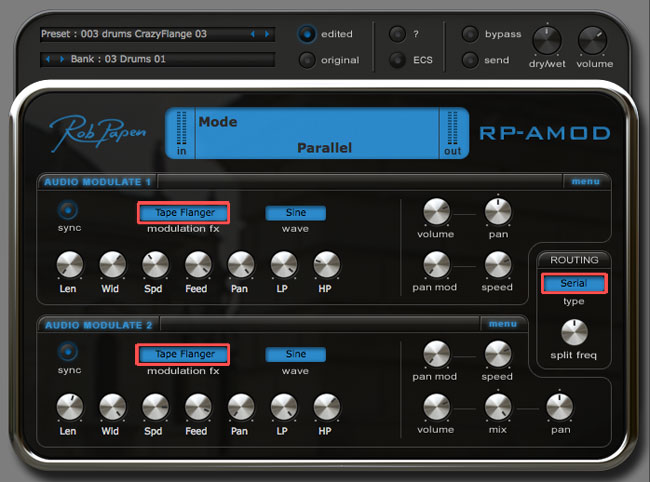Toggle the original button
The width and height of the screenshot is (650, 482).
point(307,60)
